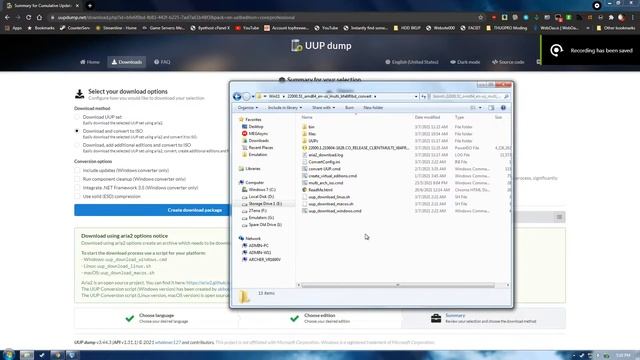The height and width of the screenshot is (360, 640).
Task: Open Source code link on UUP dump
Action: (508, 62)
